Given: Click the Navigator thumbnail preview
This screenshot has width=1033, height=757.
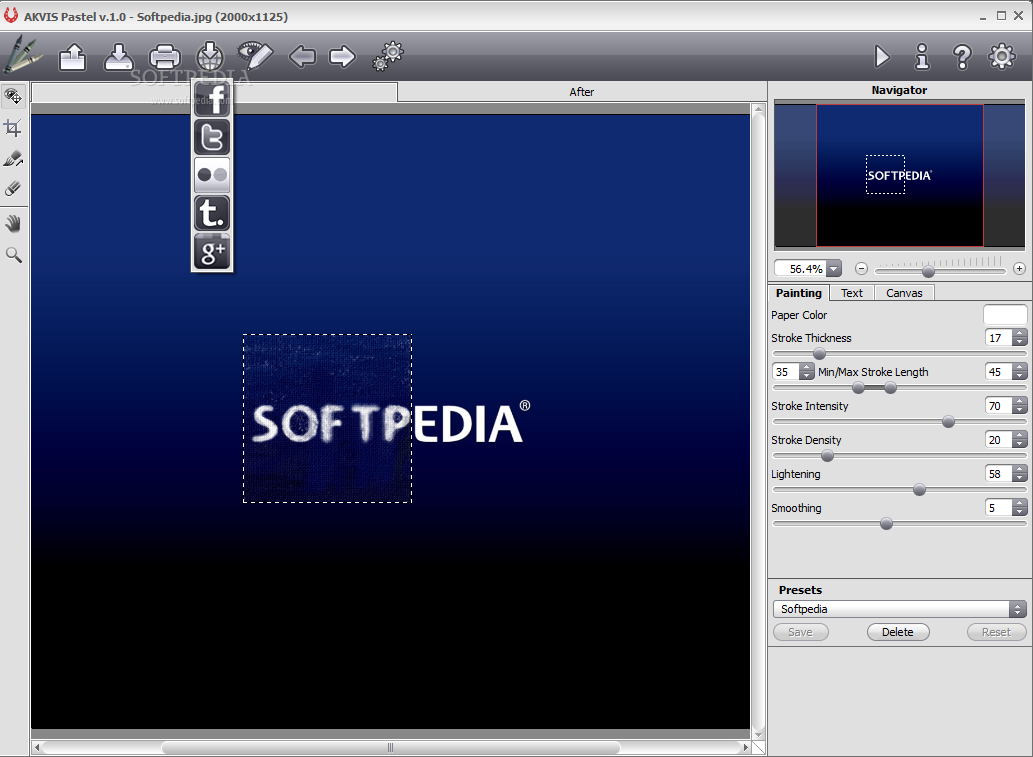Looking at the screenshot, I should (x=899, y=175).
